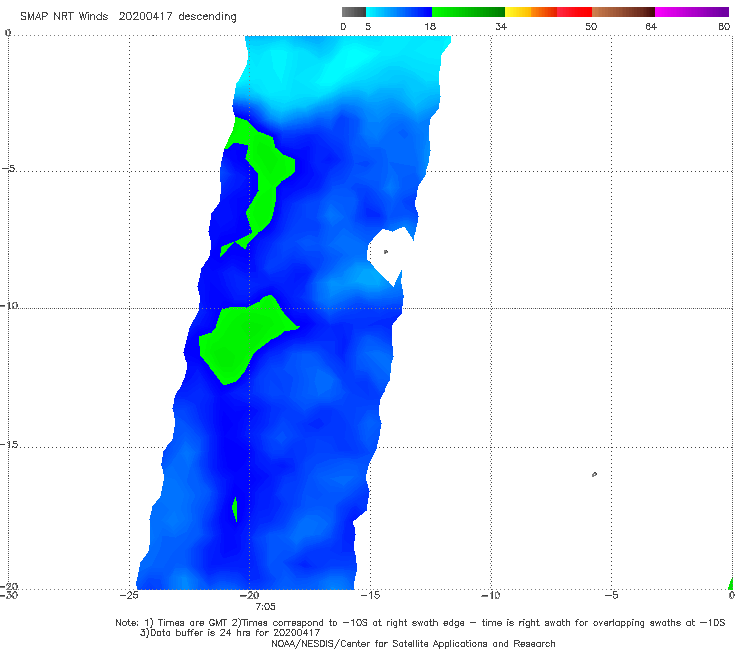Click the magenta-purple segment of the color bar
Screen dimensions: 740x650
point(692,12)
